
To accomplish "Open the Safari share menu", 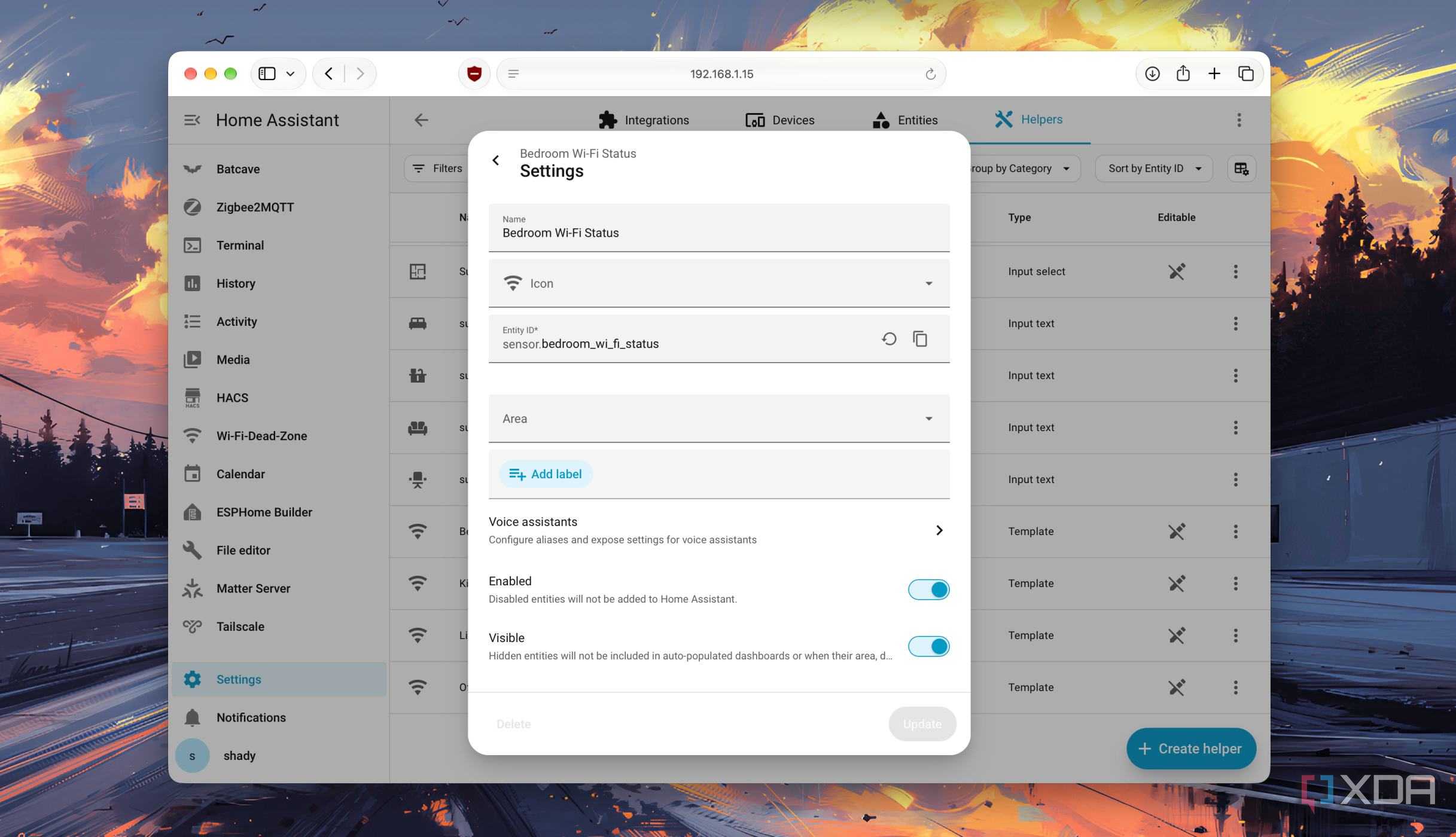I will point(1183,74).
